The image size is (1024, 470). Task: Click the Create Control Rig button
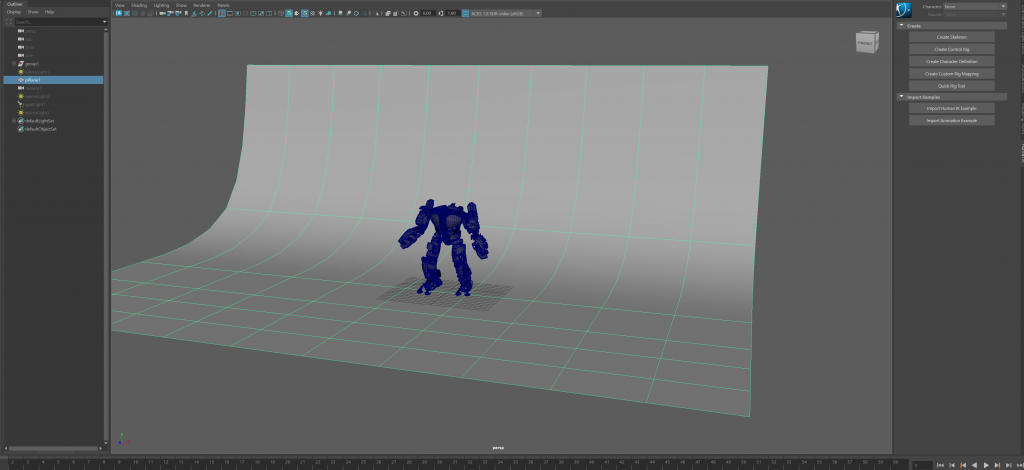952,49
